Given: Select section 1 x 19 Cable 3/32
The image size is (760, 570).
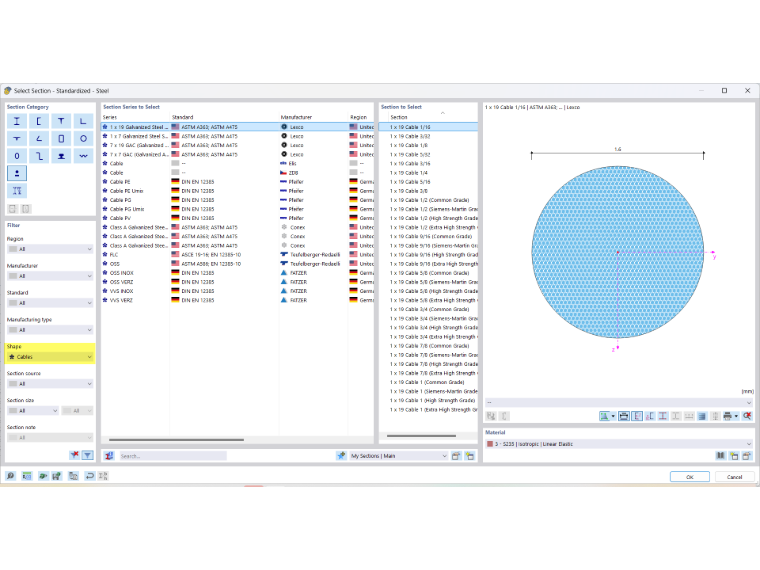Looking at the screenshot, I should click(428, 136).
